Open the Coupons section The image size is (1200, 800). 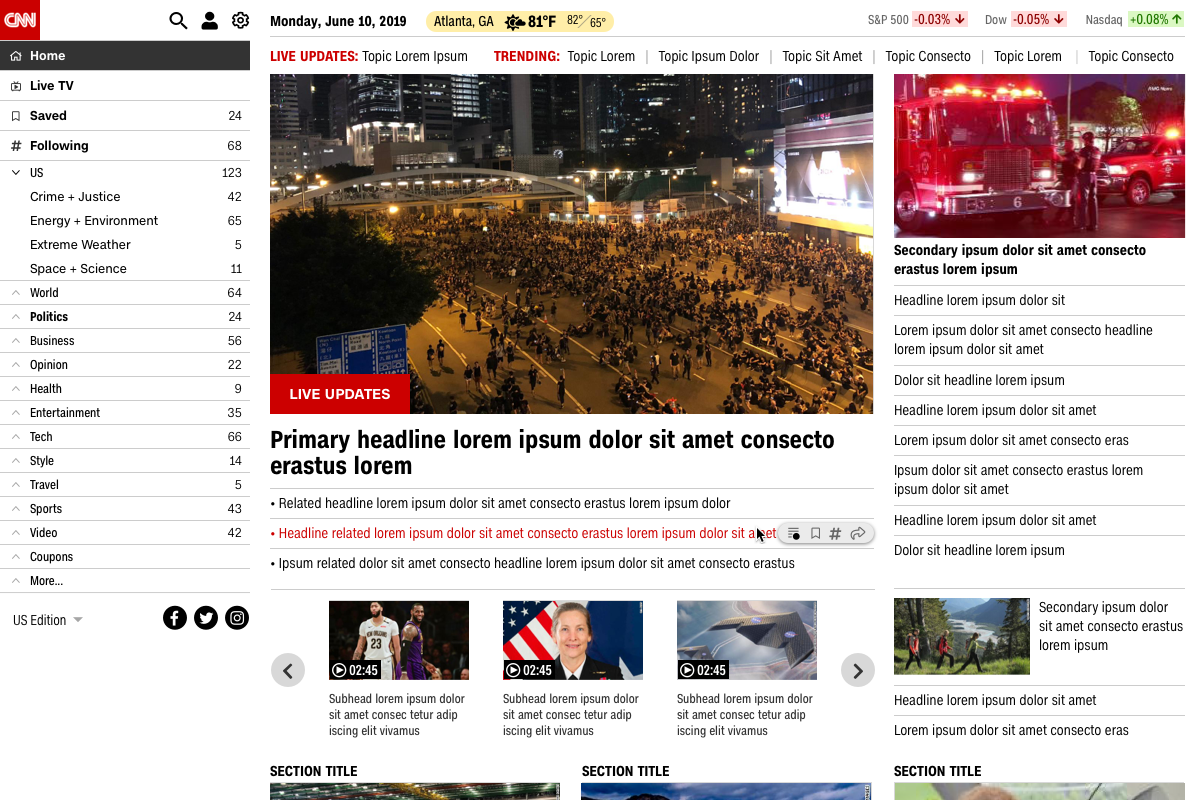125,557
